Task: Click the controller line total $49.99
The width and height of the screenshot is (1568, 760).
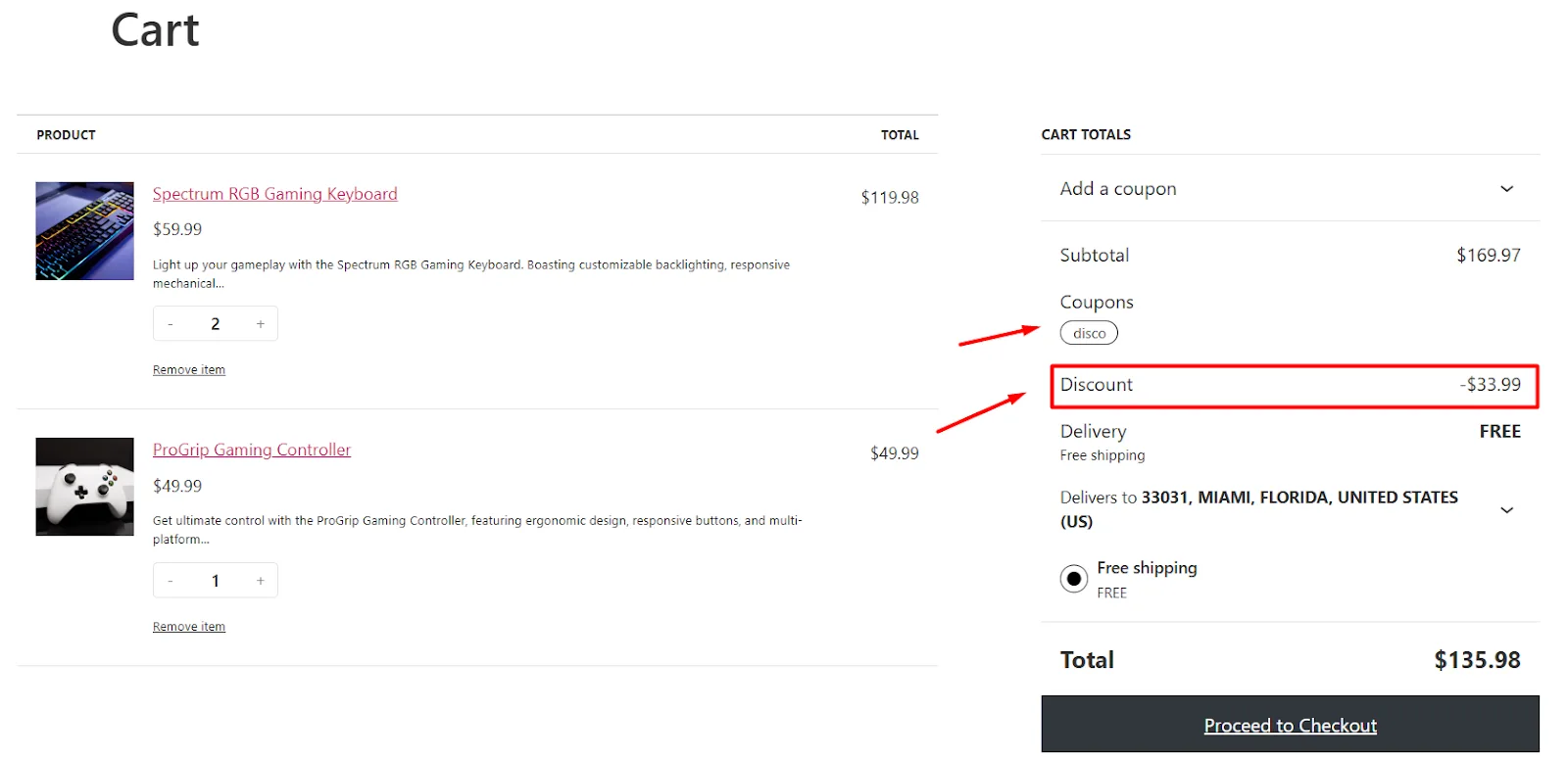Action: [895, 453]
